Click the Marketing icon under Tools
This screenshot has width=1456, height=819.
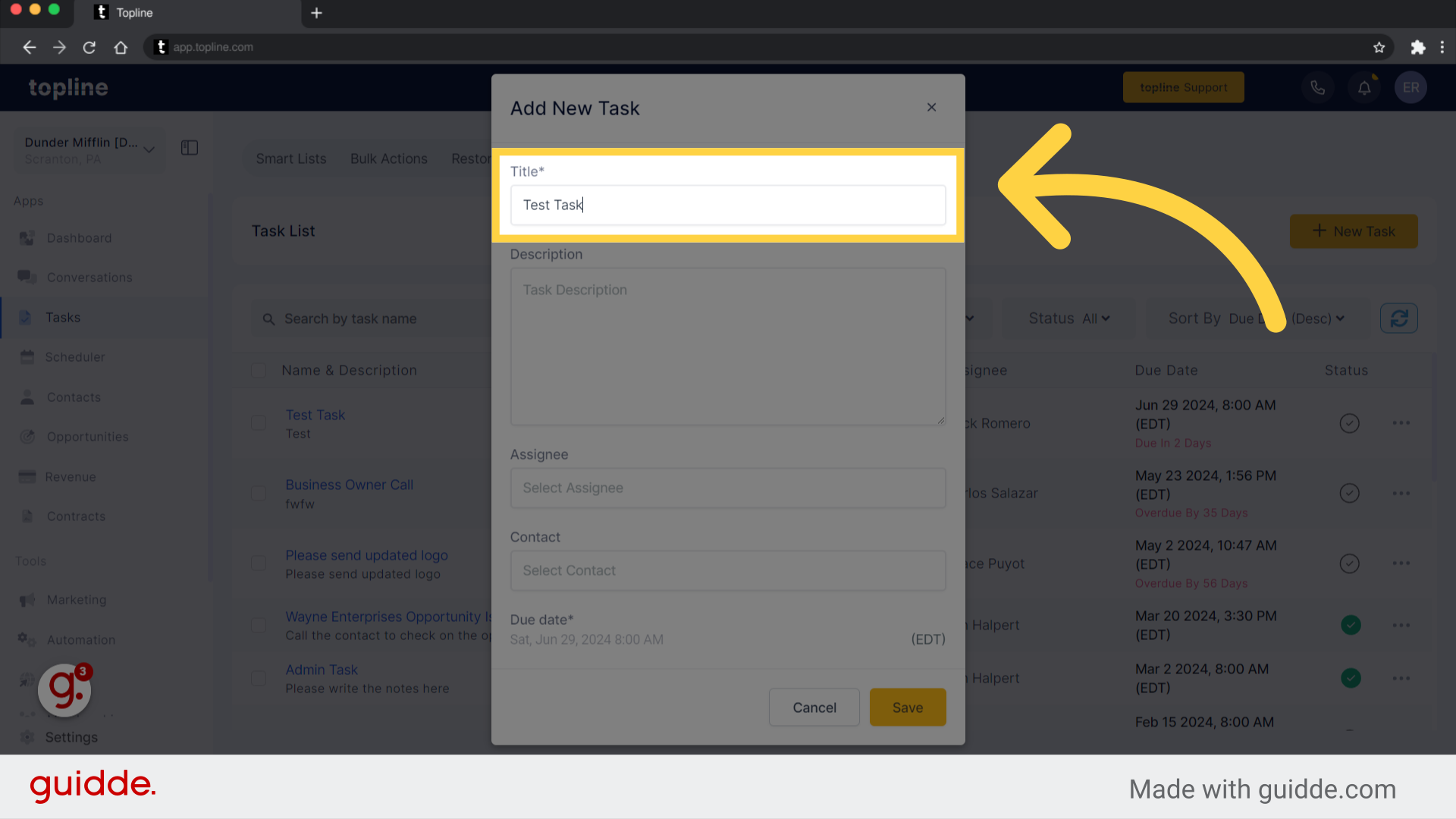pyautogui.click(x=27, y=599)
